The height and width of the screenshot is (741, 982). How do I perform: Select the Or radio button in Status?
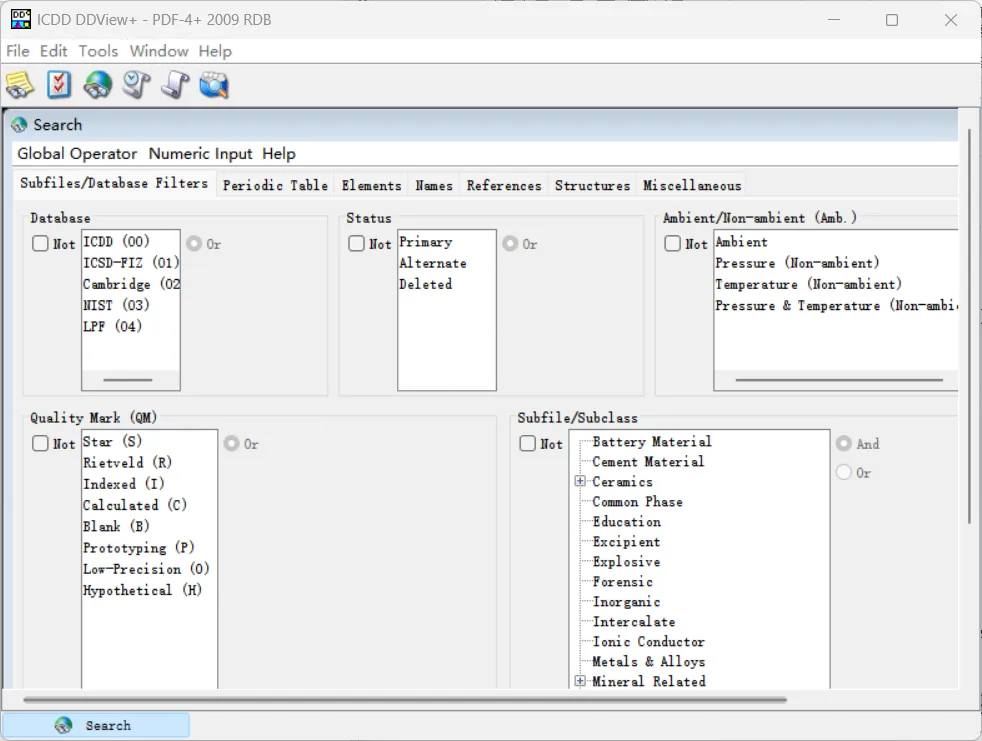(x=510, y=243)
